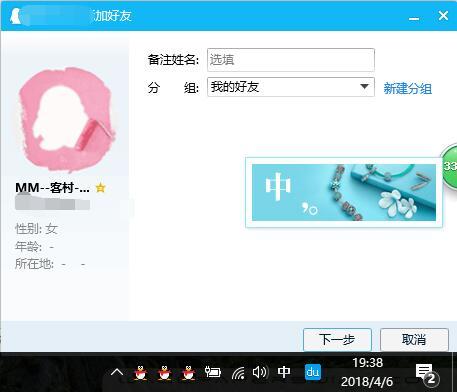Open the action center notification icon
The height and width of the screenshot is (392, 457).
(x=427, y=374)
